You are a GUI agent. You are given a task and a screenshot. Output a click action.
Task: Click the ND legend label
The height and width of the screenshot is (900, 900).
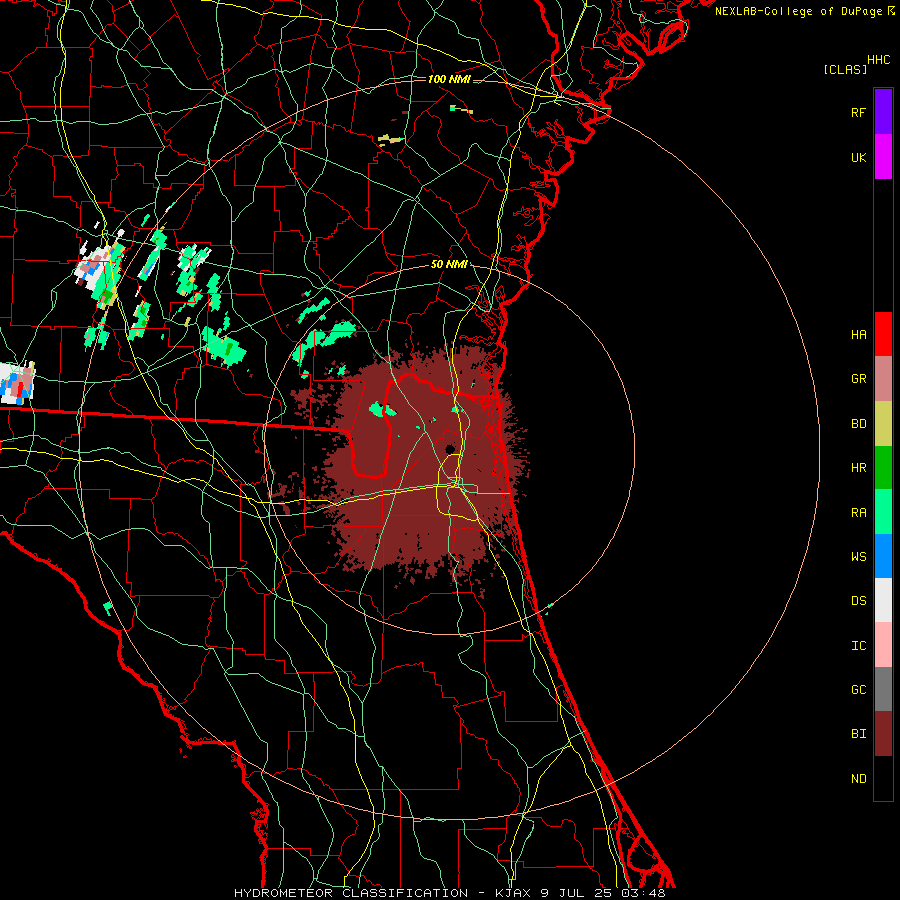coord(858,778)
